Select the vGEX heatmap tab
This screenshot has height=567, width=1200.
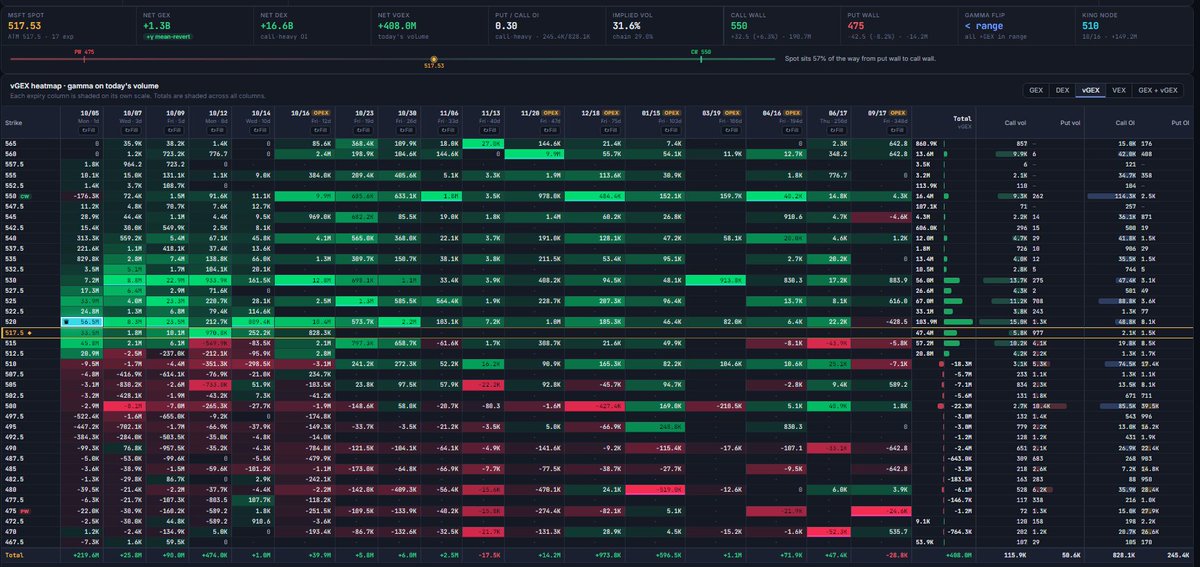tap(1089, 89)
